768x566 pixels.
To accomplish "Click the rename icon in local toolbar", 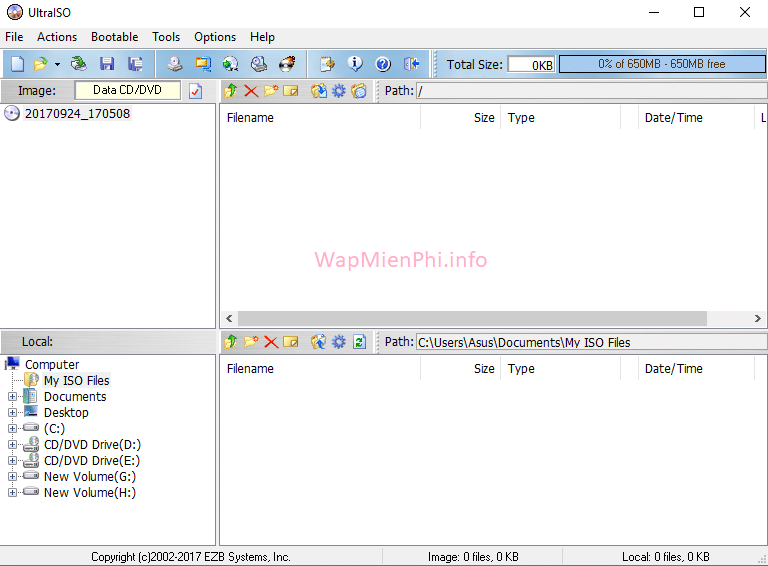I will [290, 342].
